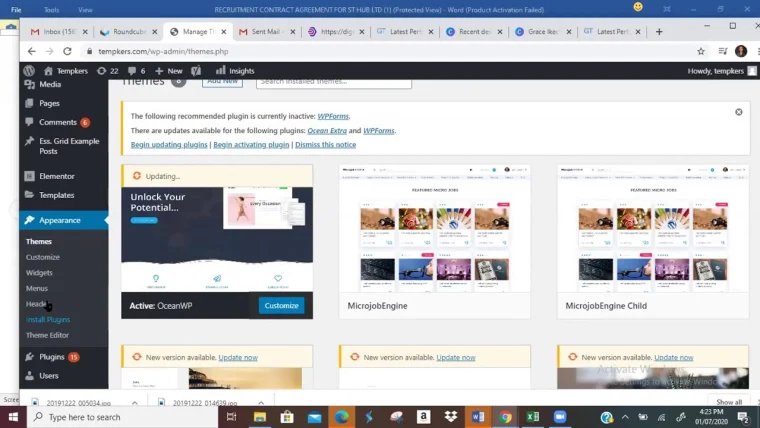Click Update now on the first theme
Viewport: 760px width, 428px height.
238,357
